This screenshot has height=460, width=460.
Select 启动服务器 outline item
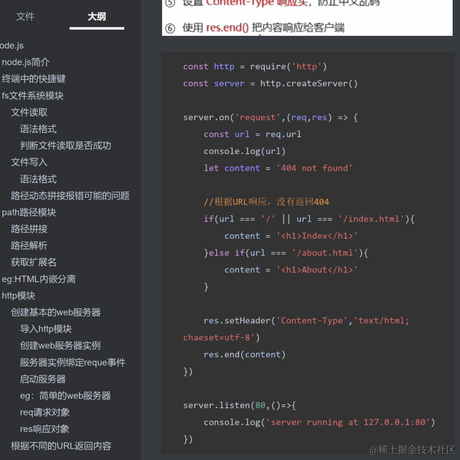[43, 379]
